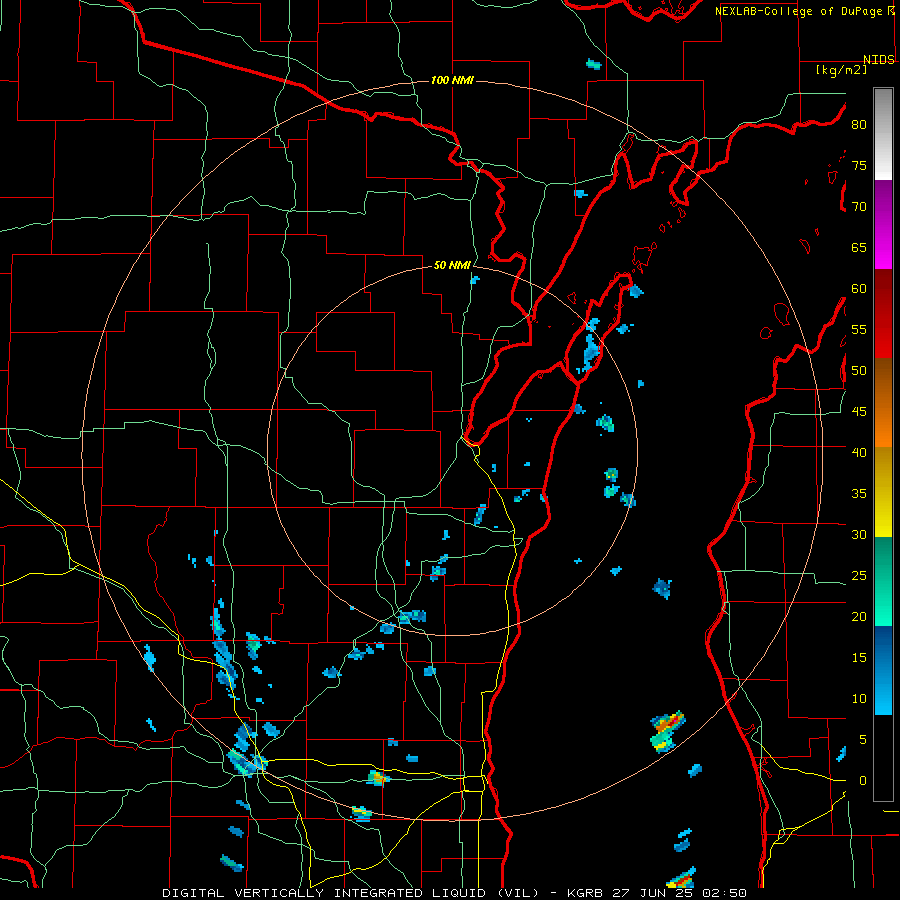Click the 30 value on the scale
This screenshot has width=900, height=900.
click(x=859, y=535)
